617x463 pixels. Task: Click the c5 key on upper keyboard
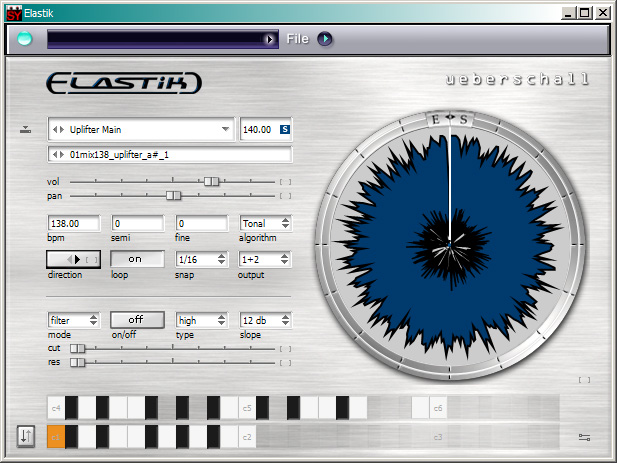[x=247, y=408]
